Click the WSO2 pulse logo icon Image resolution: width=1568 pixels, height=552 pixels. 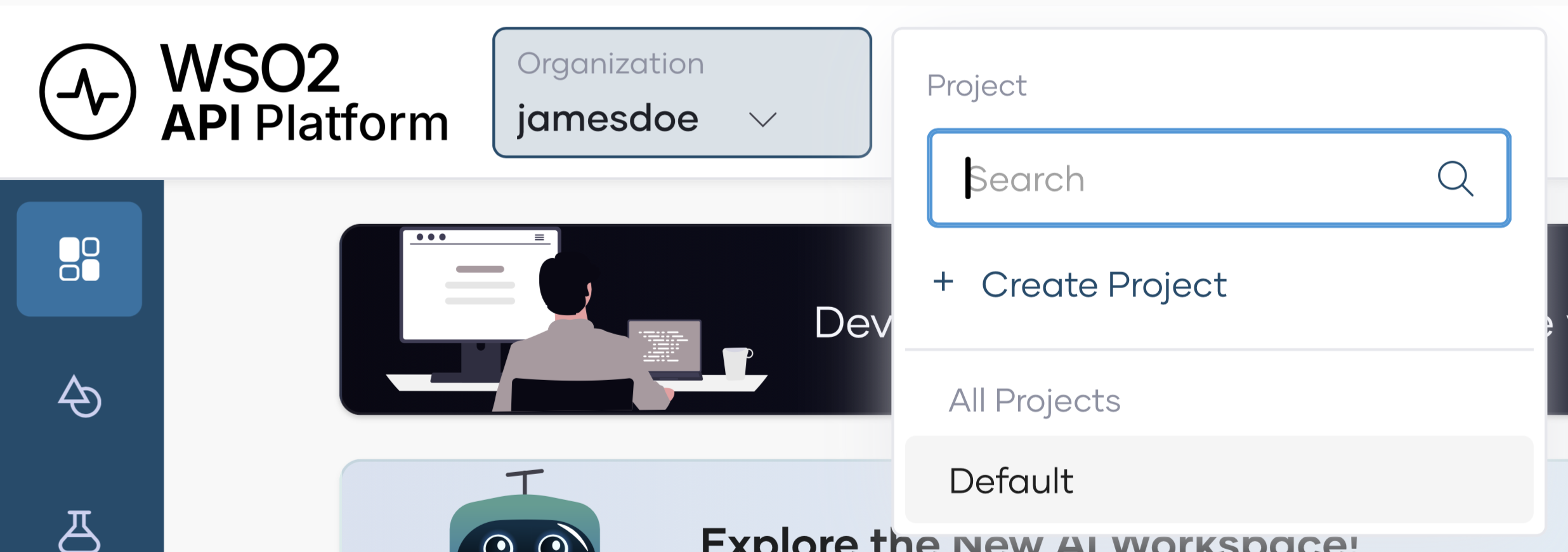point(88,91)
